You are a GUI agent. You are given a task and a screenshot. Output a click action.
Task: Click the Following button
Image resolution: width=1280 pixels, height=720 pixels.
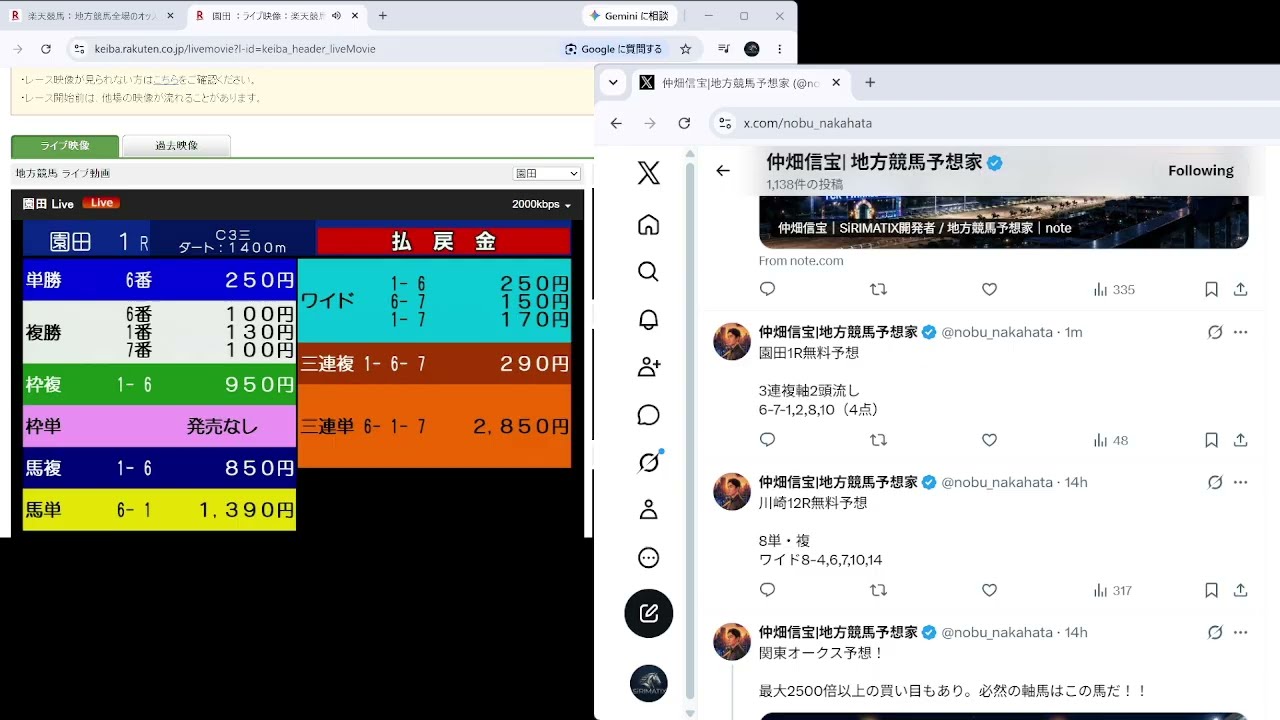[1200, 171]
